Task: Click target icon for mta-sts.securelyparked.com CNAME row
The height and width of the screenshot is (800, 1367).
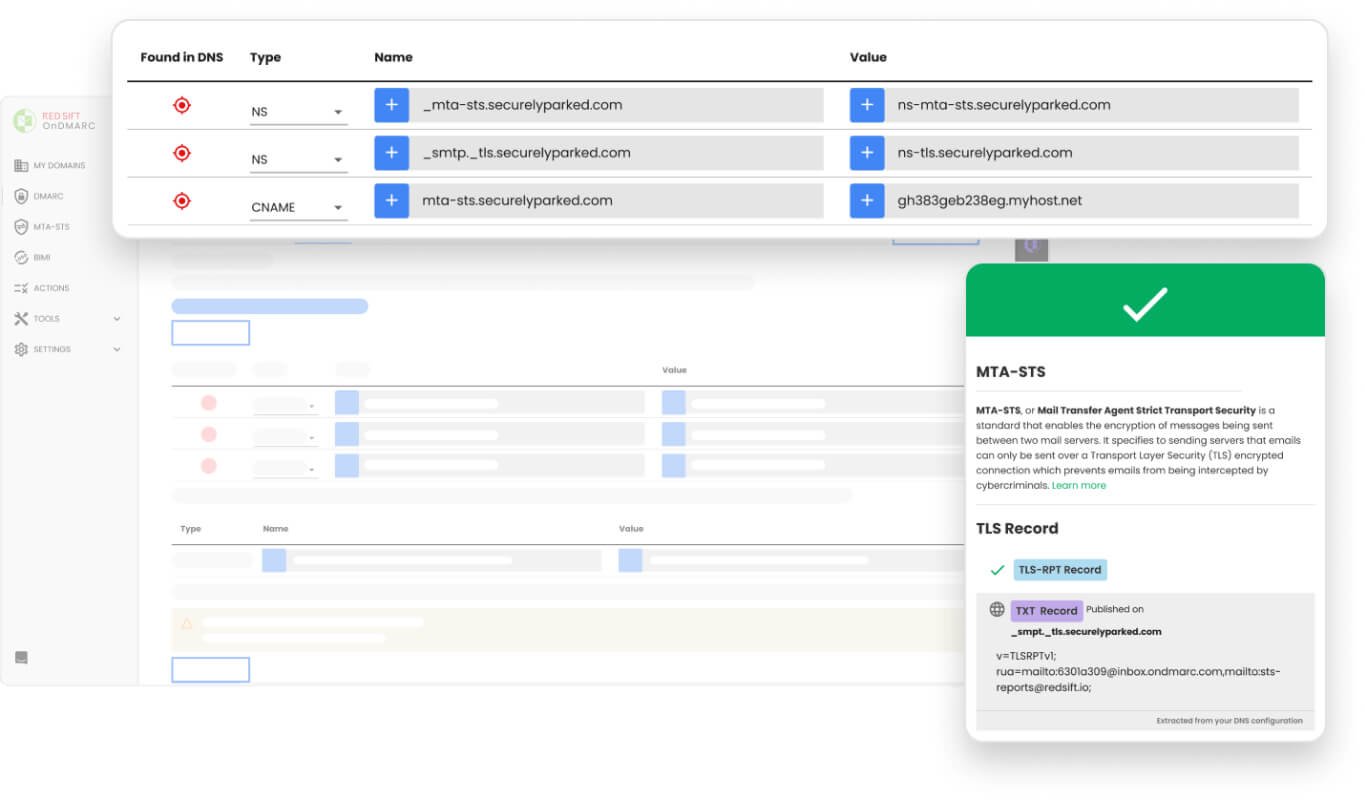Action: tap(181, 201)
